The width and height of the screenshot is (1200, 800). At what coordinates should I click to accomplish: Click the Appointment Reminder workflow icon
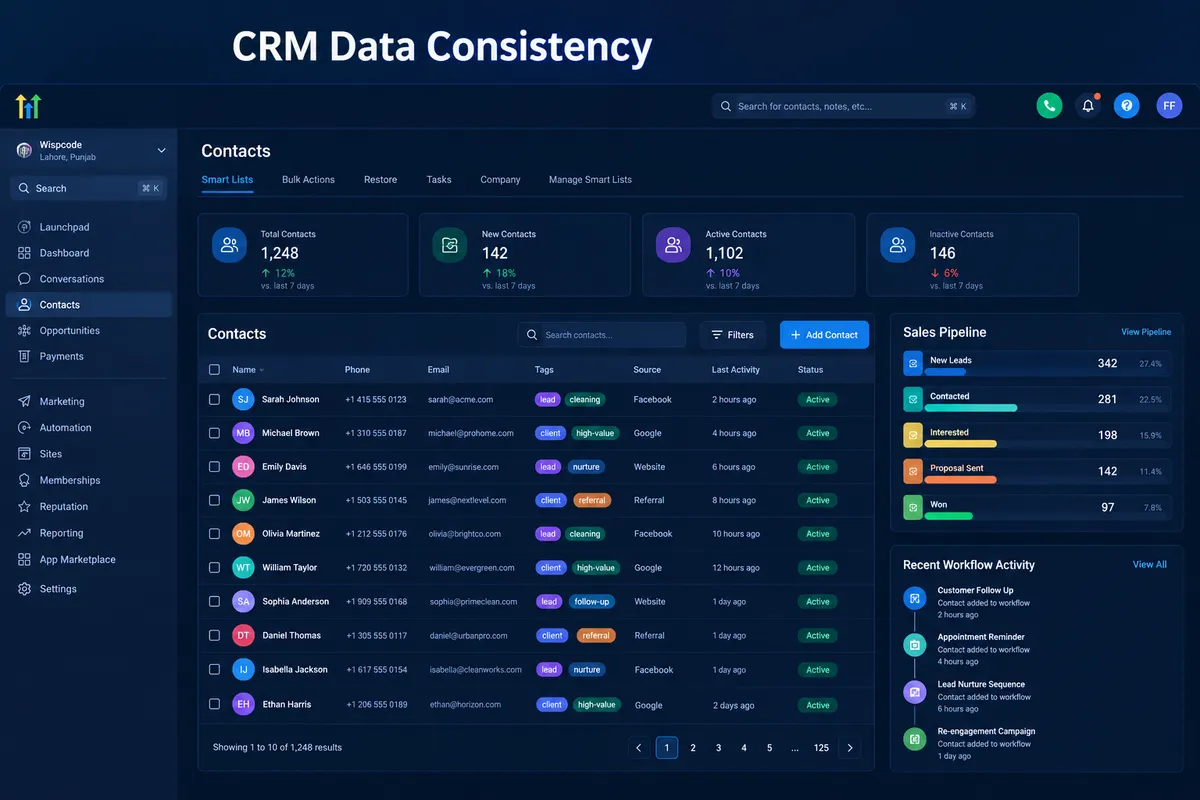click(x=914, y=645)
